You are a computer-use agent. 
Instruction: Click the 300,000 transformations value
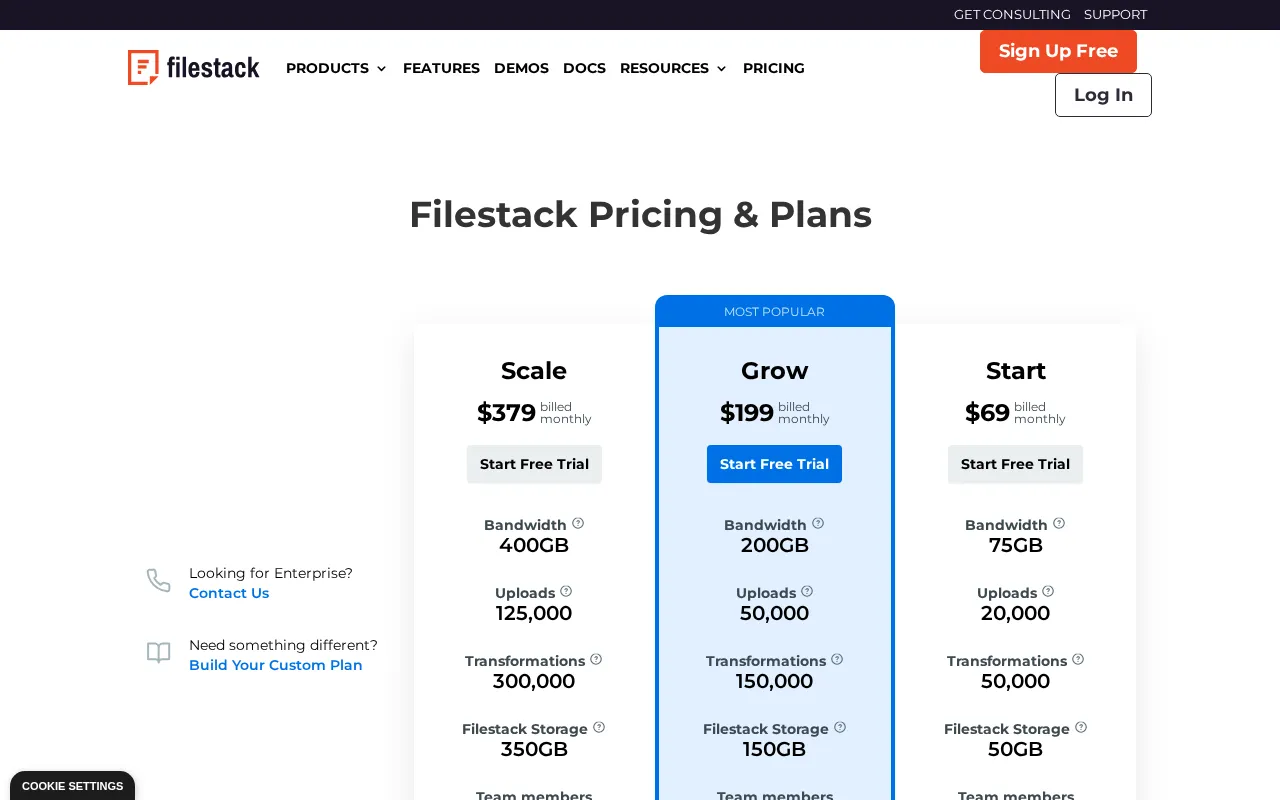pos(534,681)
